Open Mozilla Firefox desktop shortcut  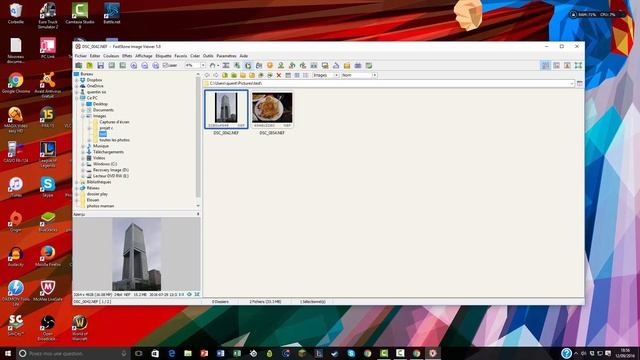tap(48, 256)
